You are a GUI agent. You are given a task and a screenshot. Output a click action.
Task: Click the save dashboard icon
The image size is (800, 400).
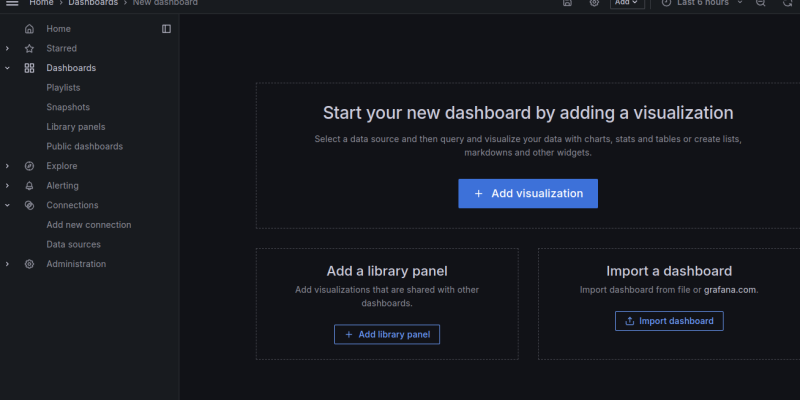coord(567,3)
